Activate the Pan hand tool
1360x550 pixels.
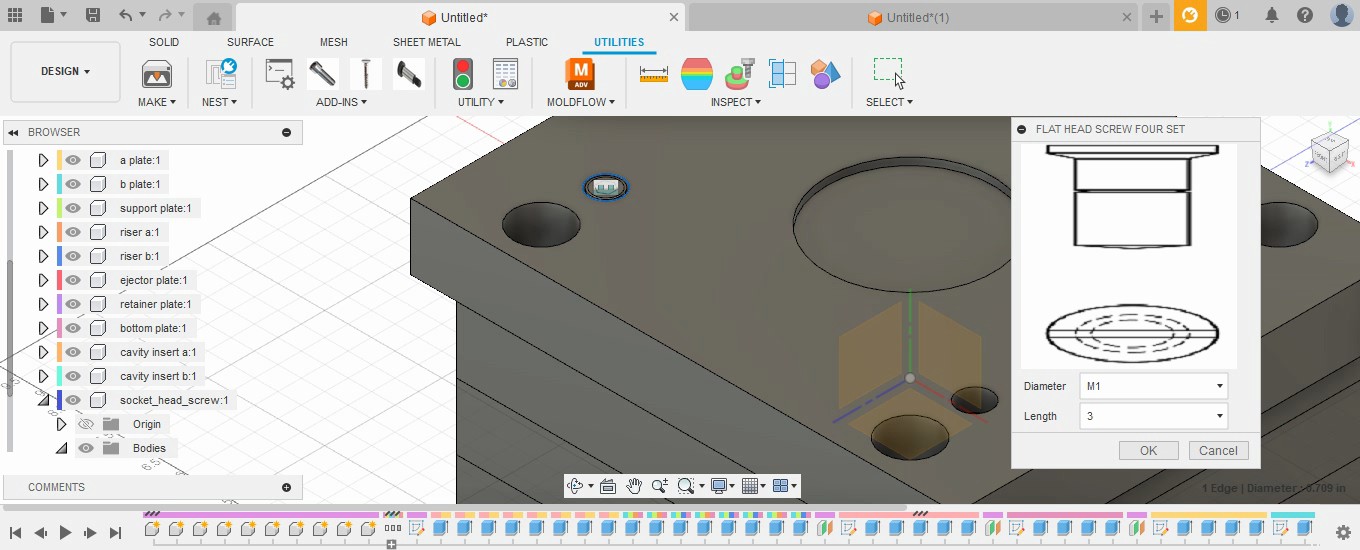pos(634,486)
